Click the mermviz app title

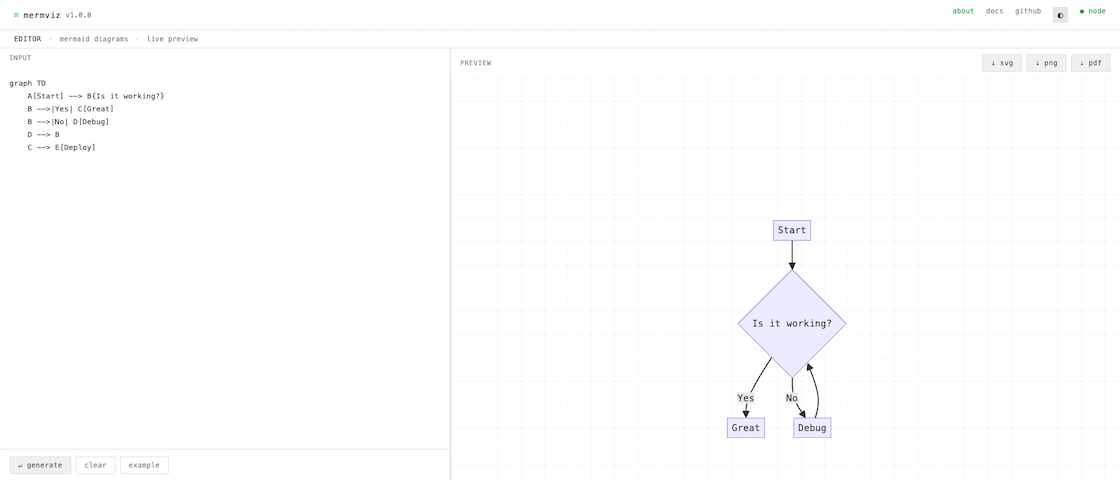(x=42, y=15)
